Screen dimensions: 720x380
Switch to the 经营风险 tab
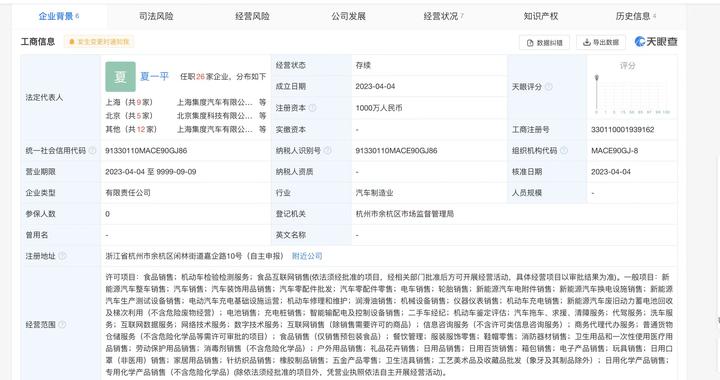252,16
